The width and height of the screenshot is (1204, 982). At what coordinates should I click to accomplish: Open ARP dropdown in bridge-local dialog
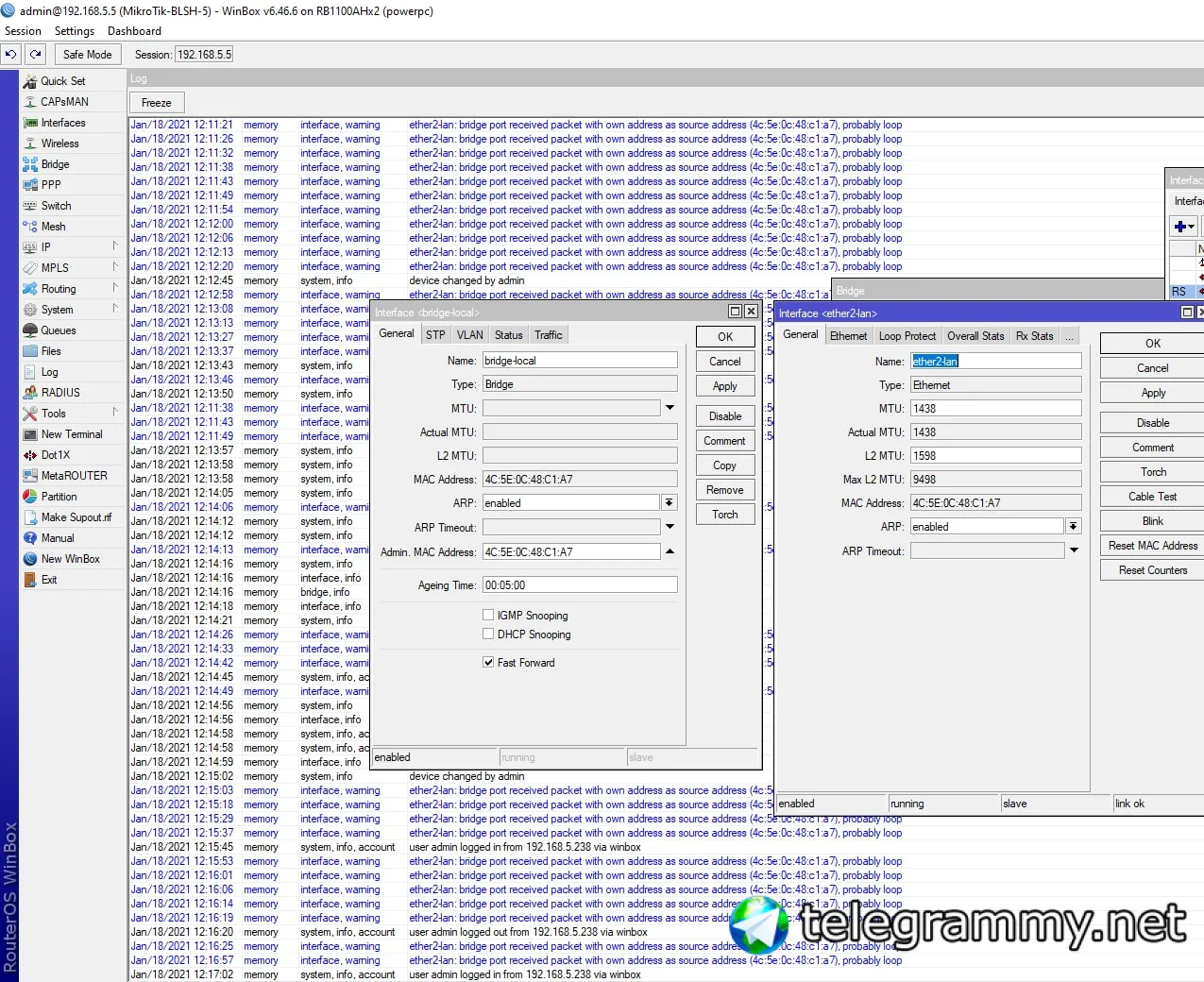click(x=670, y=502)
